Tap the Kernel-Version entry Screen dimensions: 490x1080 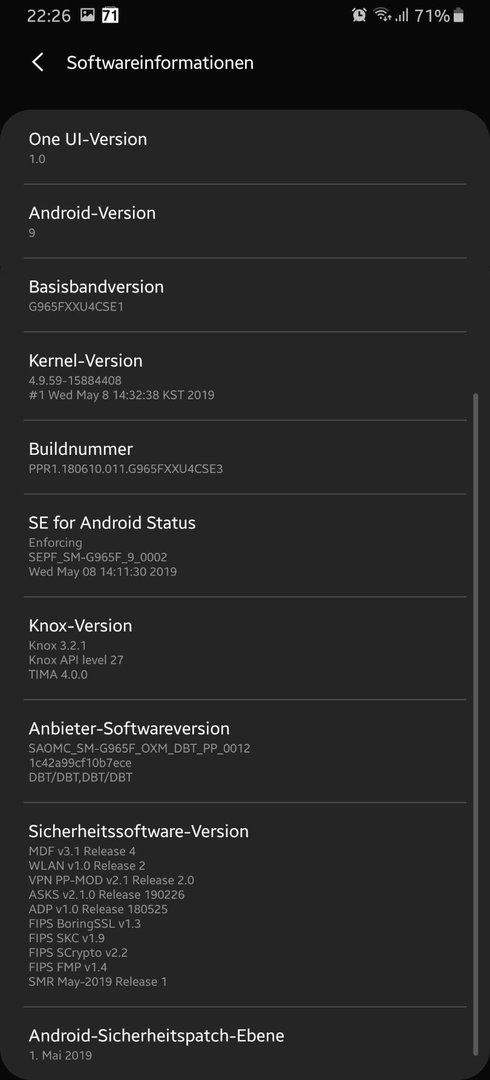coord(245,376)
